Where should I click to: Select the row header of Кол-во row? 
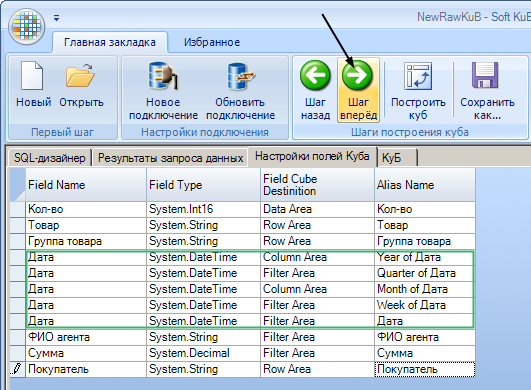coord(18,209)
